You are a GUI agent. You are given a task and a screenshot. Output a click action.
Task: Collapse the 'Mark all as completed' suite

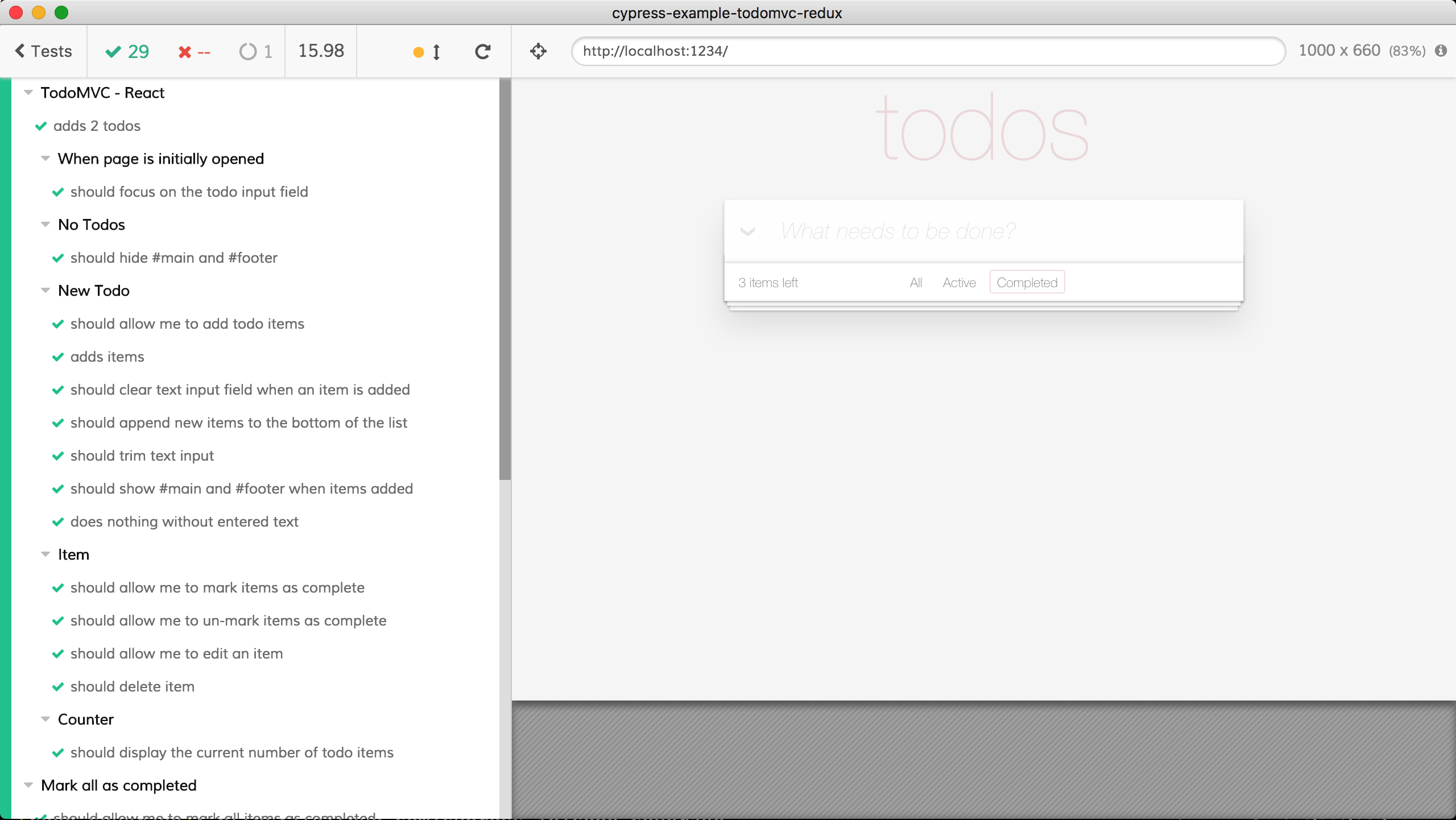pyautogui.click(x=27, y=785)
